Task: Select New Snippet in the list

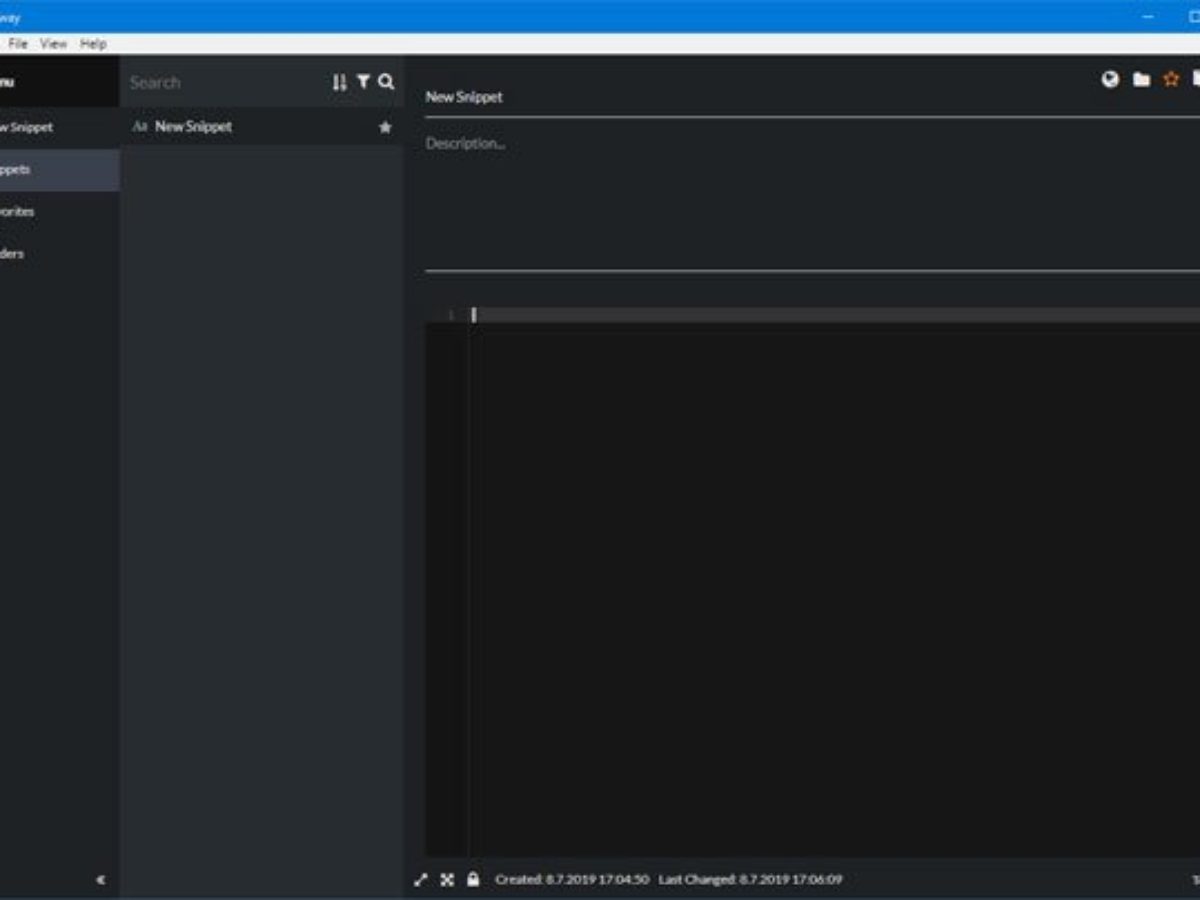Action: tap(262, 127)
